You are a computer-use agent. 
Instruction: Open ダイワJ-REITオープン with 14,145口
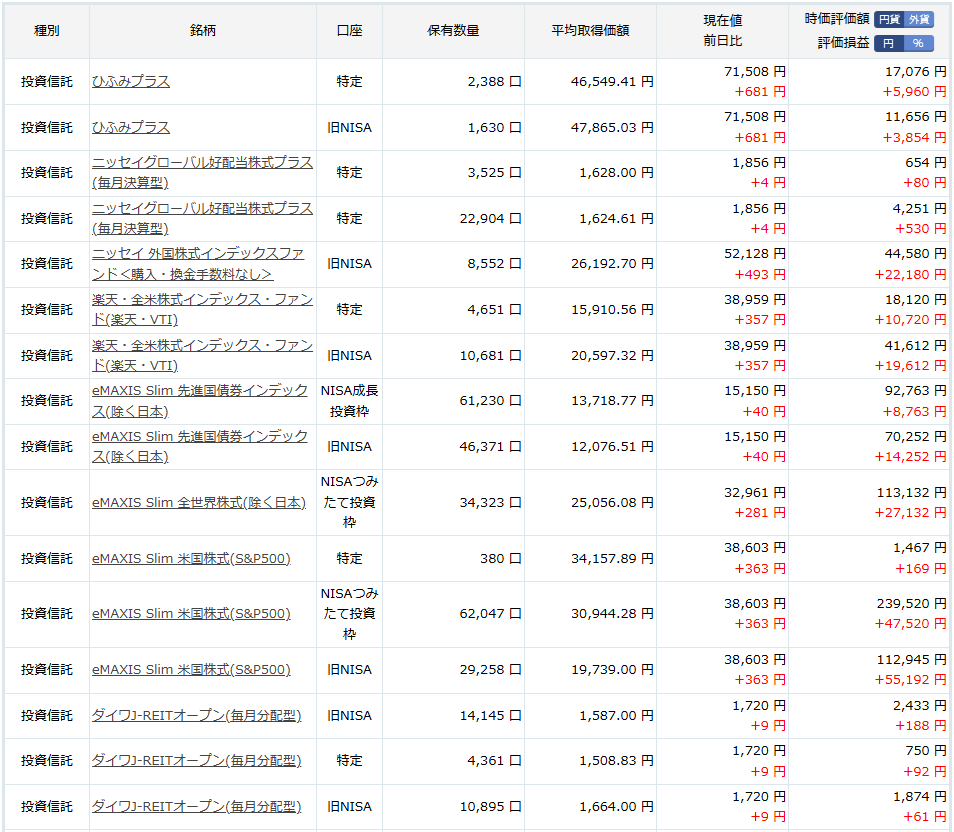pos(197,716)
